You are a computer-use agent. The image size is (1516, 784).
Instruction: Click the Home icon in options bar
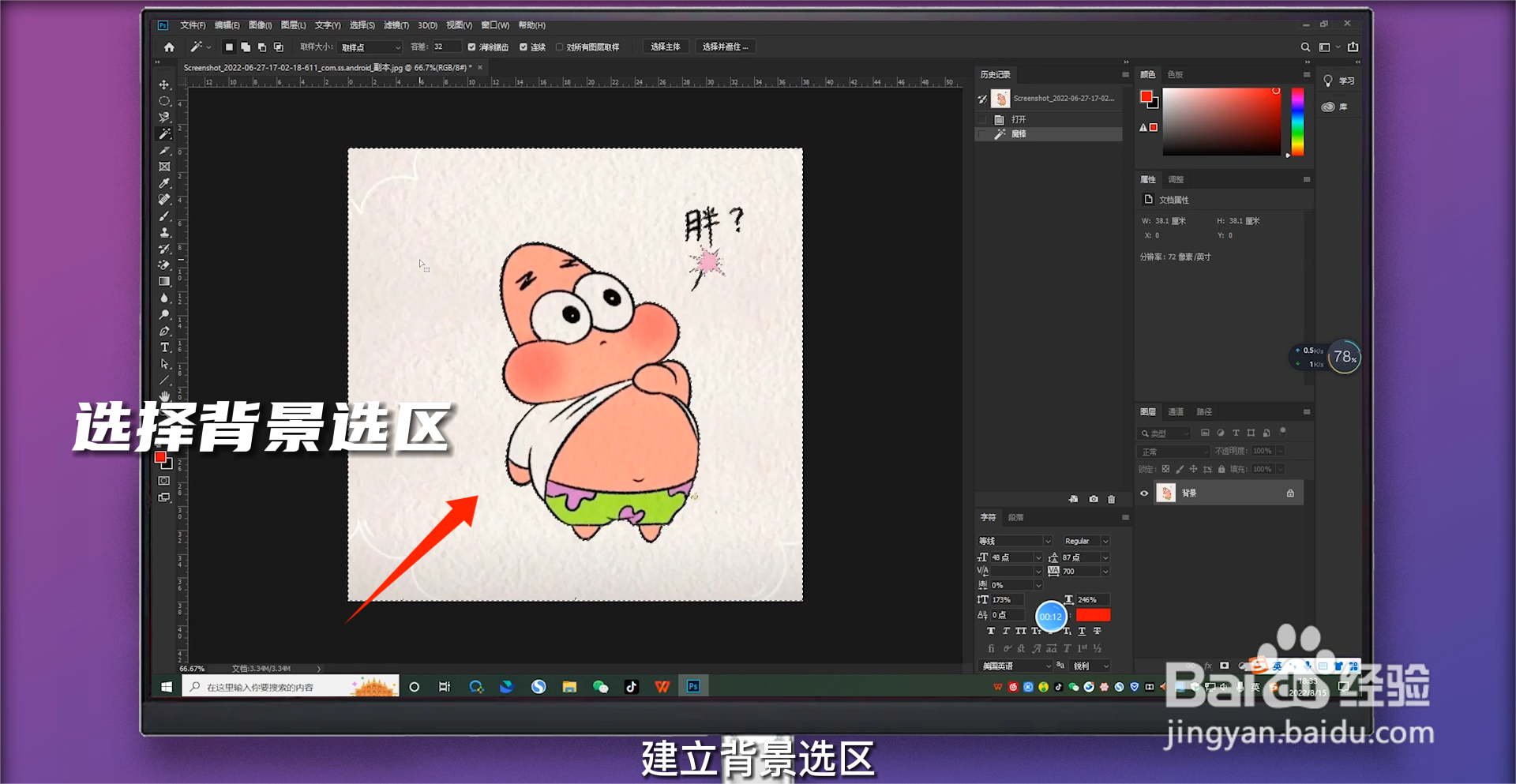169,47
